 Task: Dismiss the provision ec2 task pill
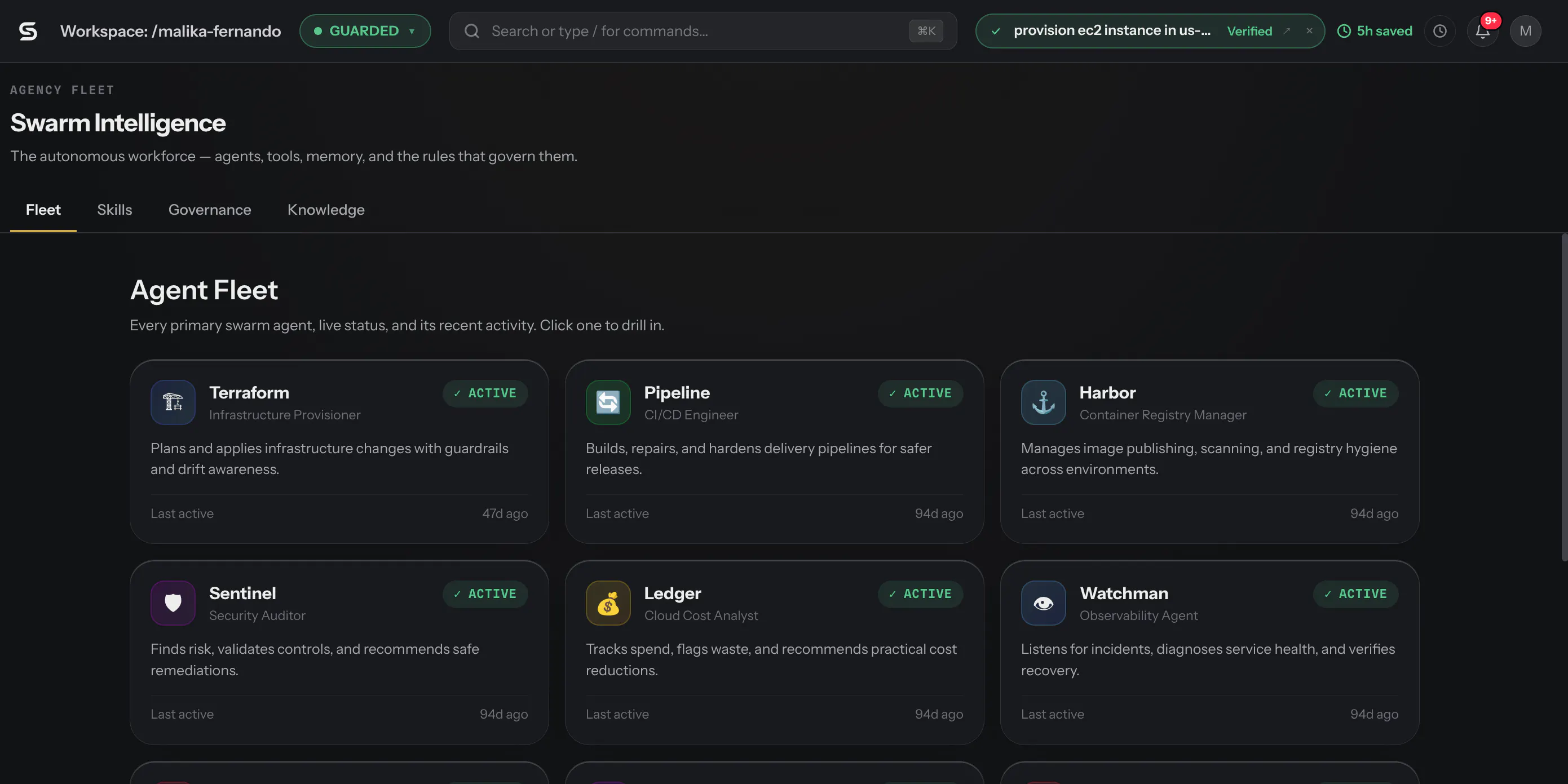tap(1309, 31)
